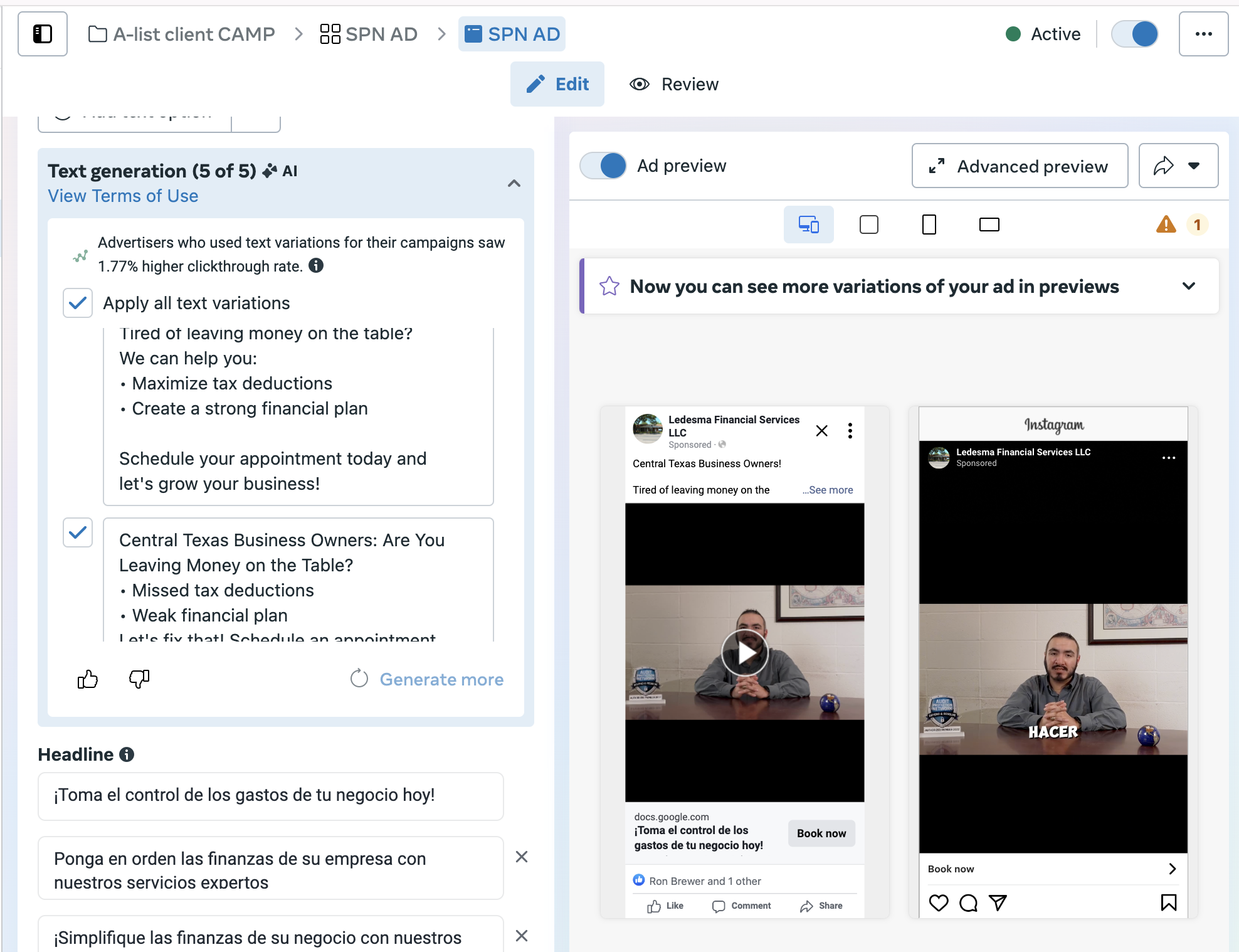Collapse the Text generation section
Image resolution: width=1239 pixels, height=952 pixels.
pos(514,183)
